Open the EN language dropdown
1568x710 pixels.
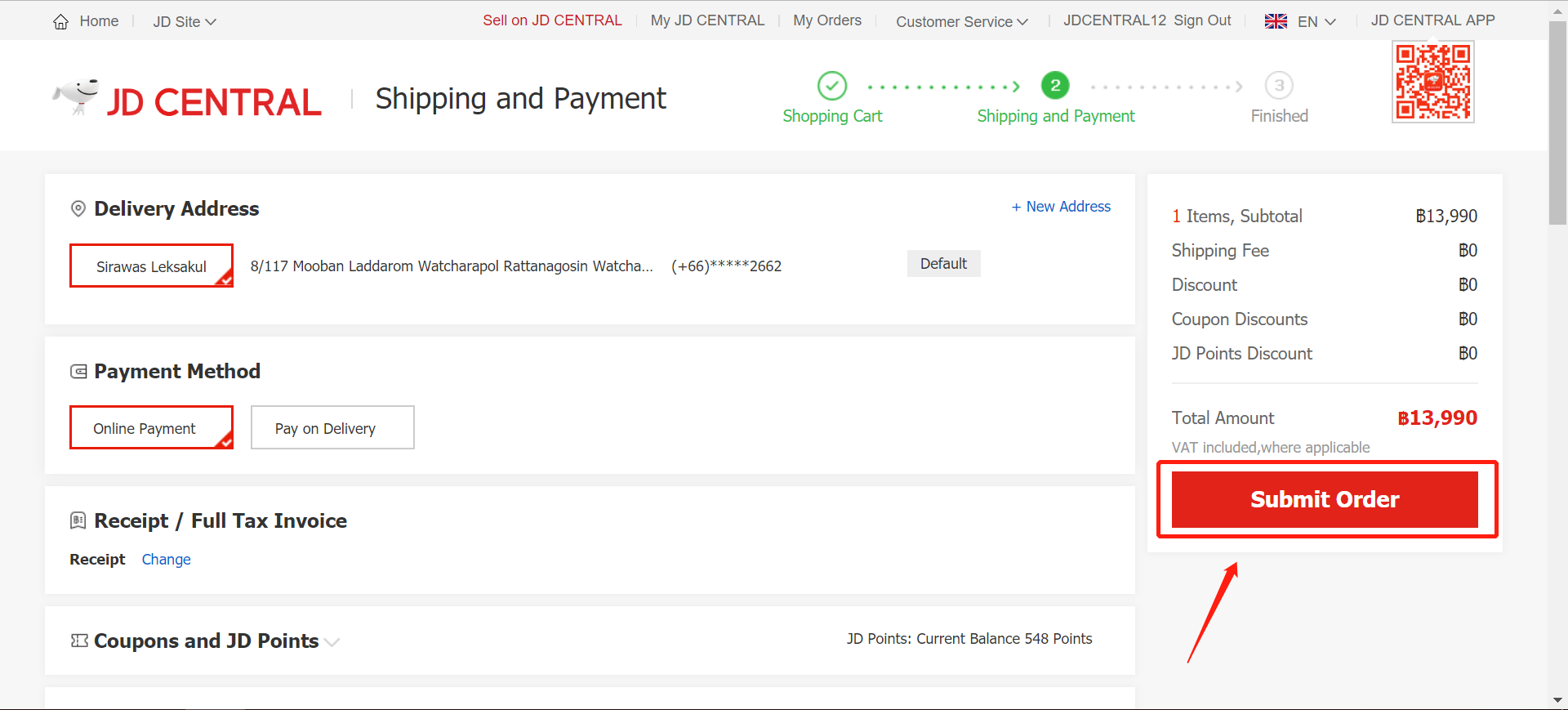1316,22
